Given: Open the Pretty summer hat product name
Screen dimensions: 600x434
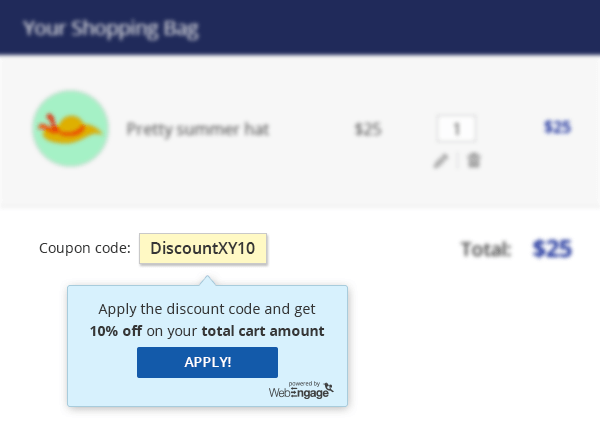Looking at the screenshot, I should click(x=198, y=129).
